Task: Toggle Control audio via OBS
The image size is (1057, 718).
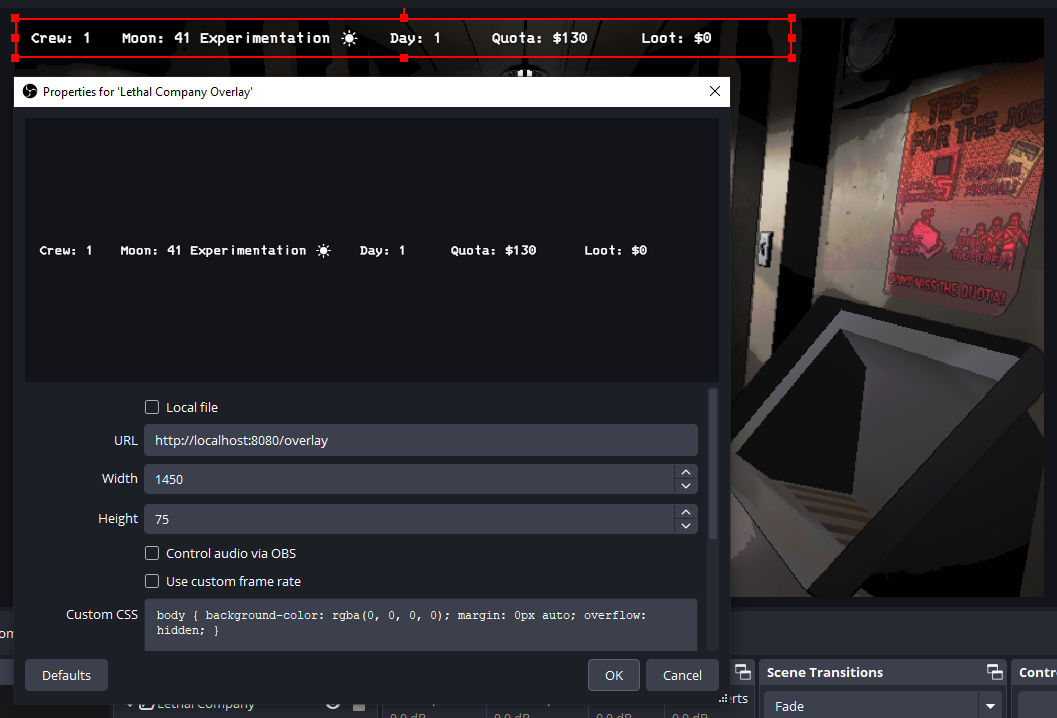Action: click(x=152, y=554)
